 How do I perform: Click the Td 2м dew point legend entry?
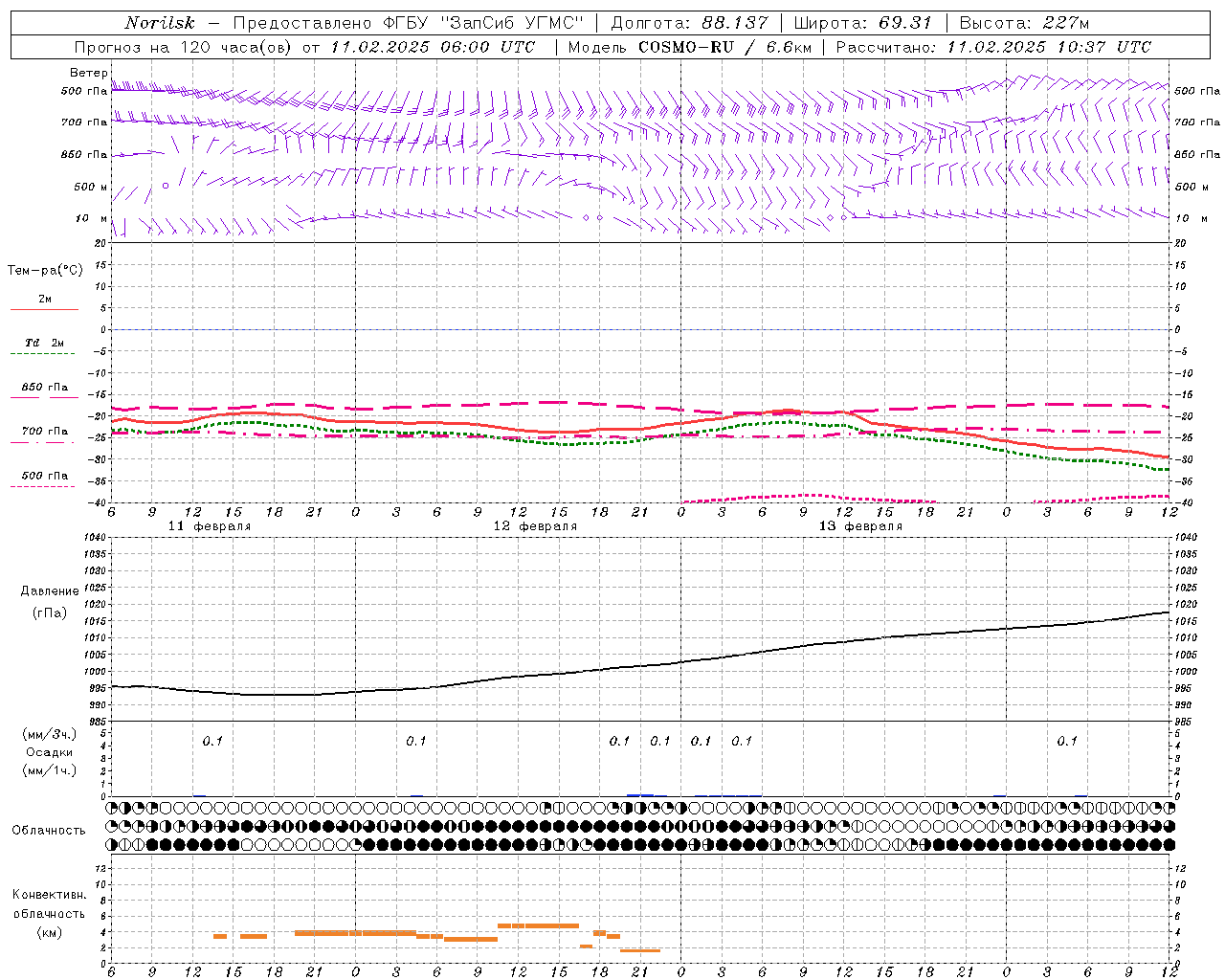tap(45, 343)
